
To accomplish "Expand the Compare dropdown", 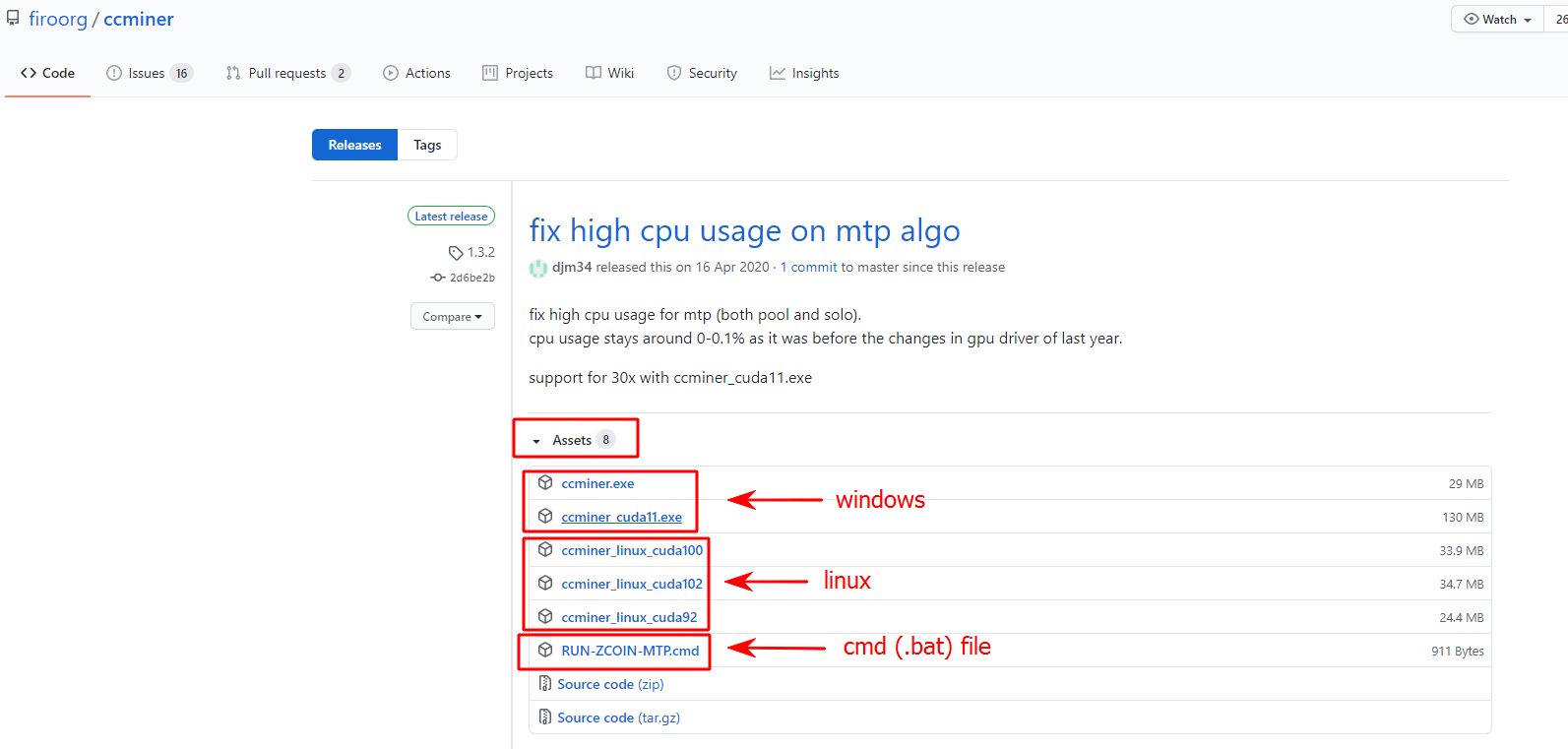I will [x=453, y=317].
